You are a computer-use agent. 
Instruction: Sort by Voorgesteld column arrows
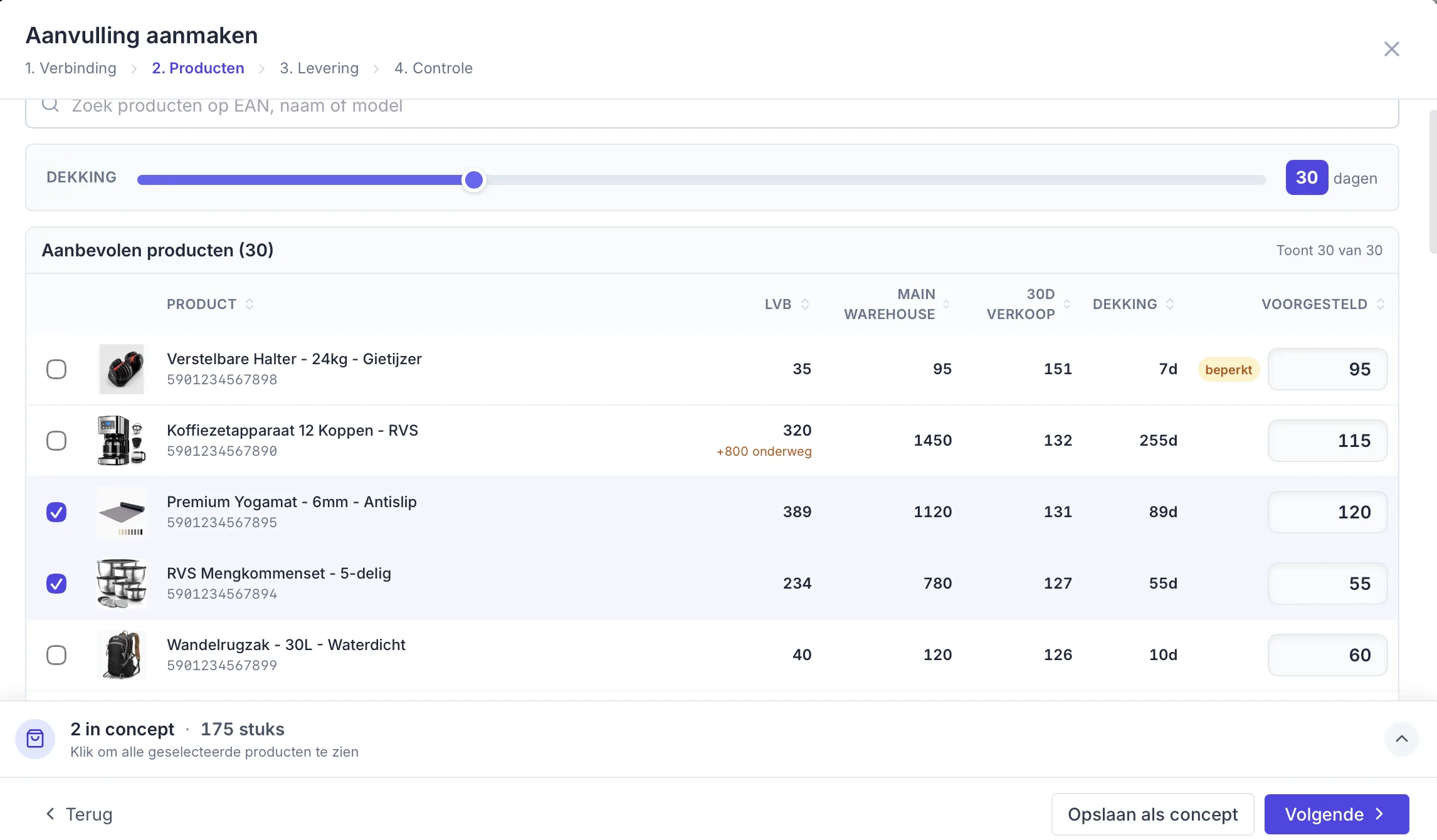pos(1381,304)
